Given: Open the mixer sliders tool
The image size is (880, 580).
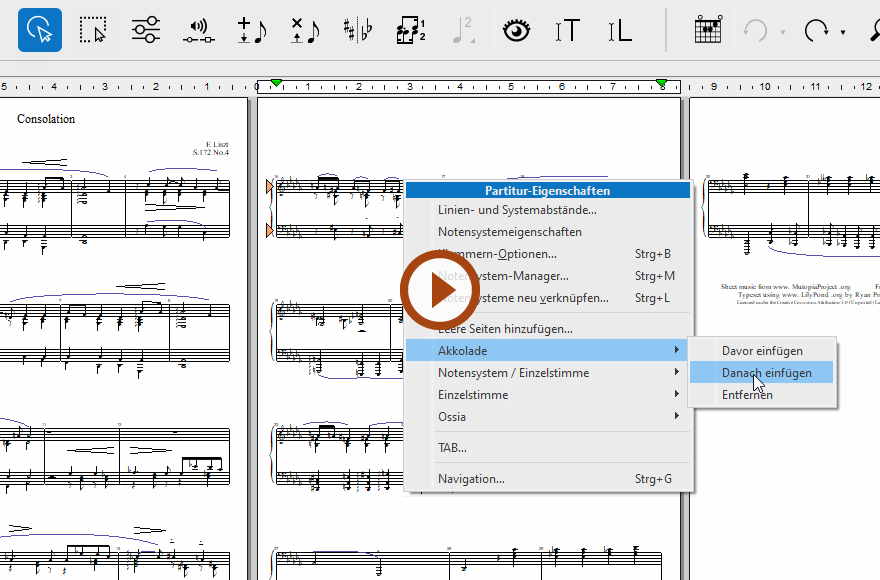Looking at the screenshot, I should point(146,30).
